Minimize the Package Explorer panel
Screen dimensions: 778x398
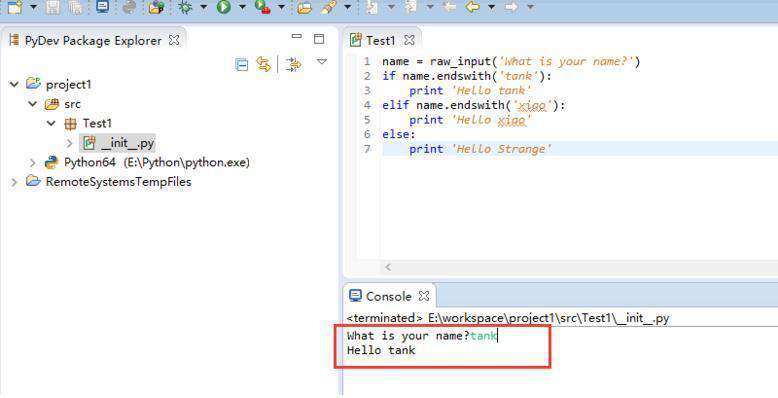(297, 36)
